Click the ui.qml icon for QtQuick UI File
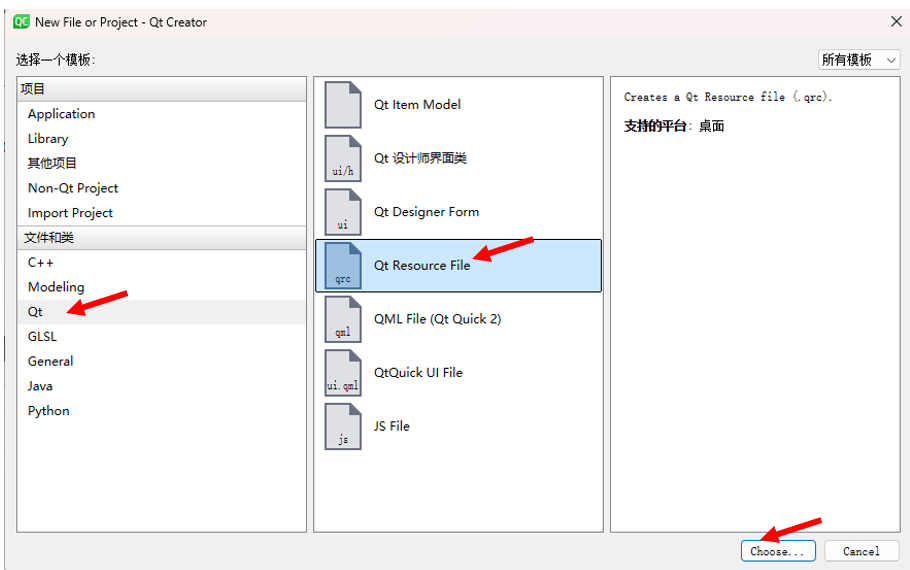This screenshot has width=910, height=570. [x=343, y=373]
